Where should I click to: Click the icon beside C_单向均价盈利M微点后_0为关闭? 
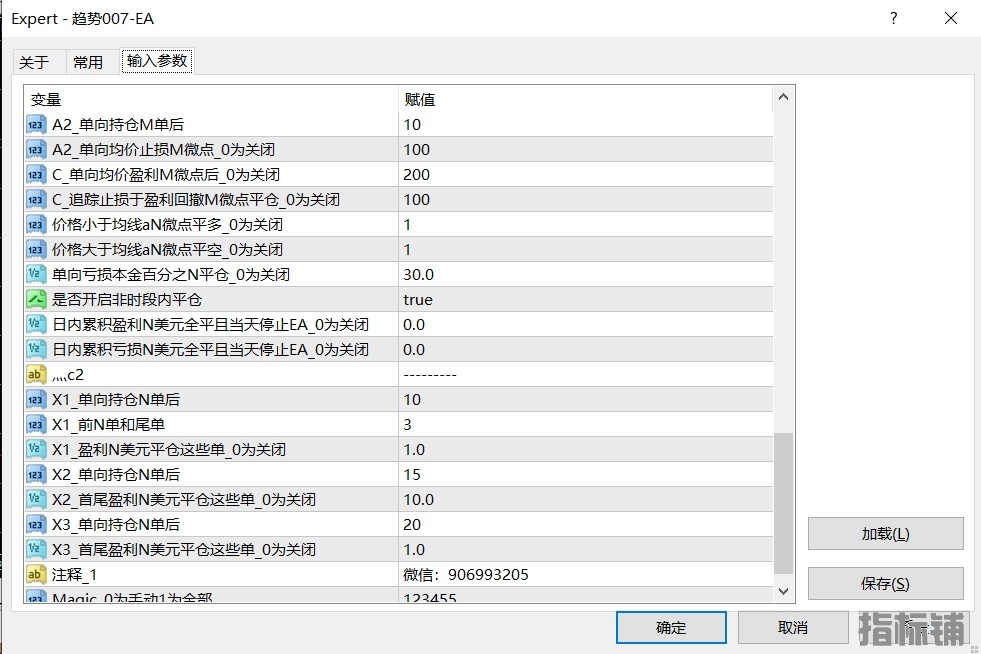pos(36,175)
